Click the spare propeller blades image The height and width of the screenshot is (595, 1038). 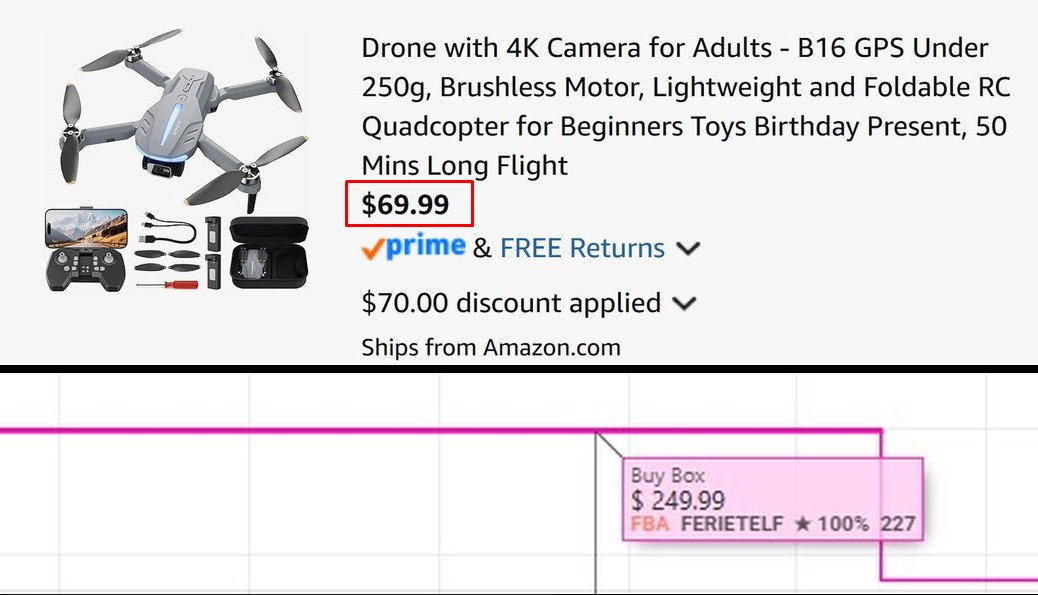(167, 261)
